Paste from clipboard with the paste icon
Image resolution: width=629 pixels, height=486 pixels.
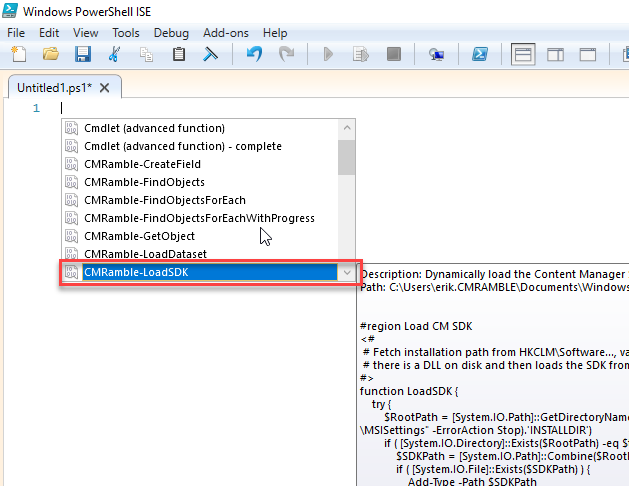[179, 54]
